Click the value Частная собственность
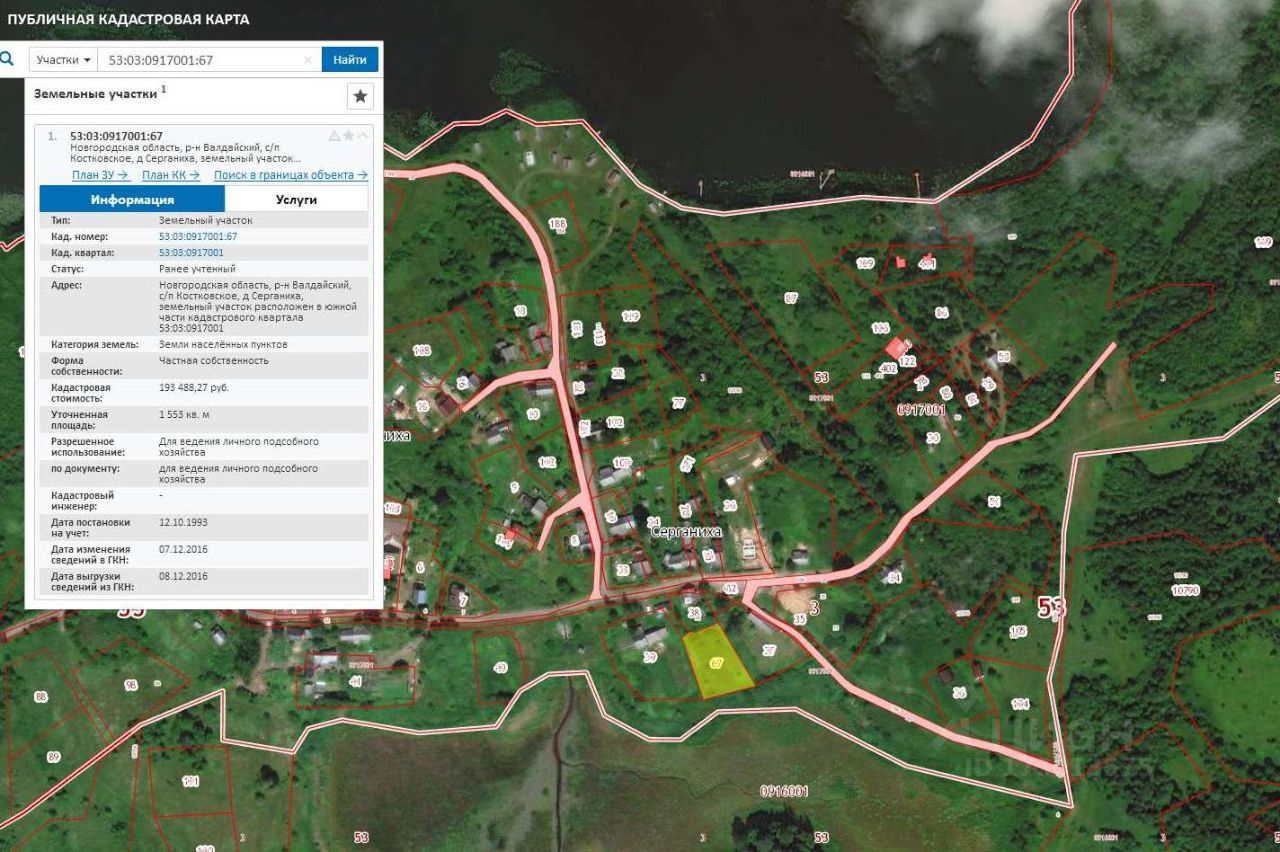This screenshot has height=852, width=1280. click(x=214, y=360)
